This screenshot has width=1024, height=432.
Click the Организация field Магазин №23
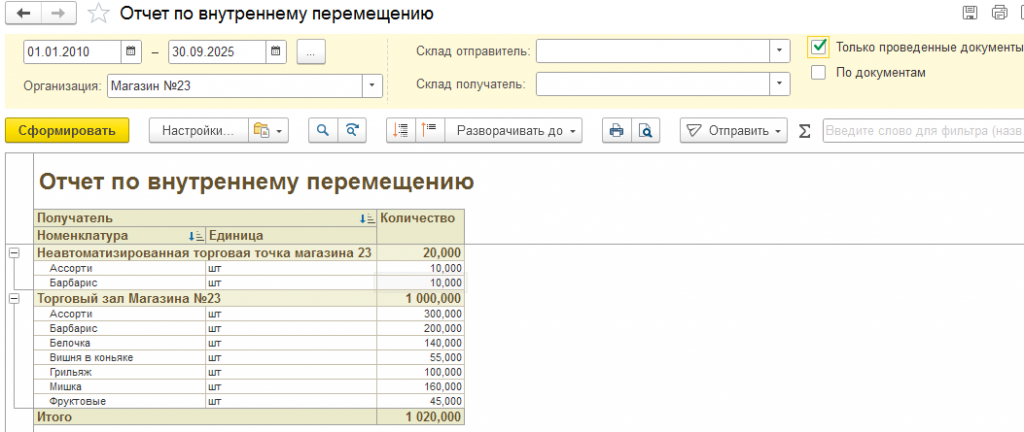pos(236,85)
